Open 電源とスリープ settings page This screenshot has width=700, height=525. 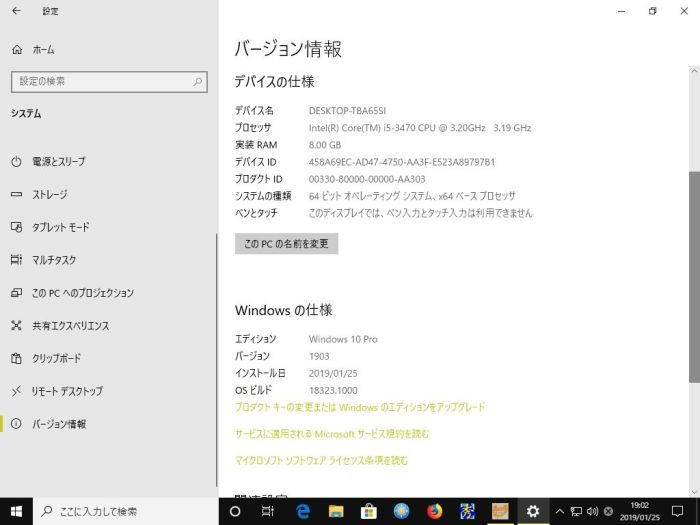click(58, 162)
